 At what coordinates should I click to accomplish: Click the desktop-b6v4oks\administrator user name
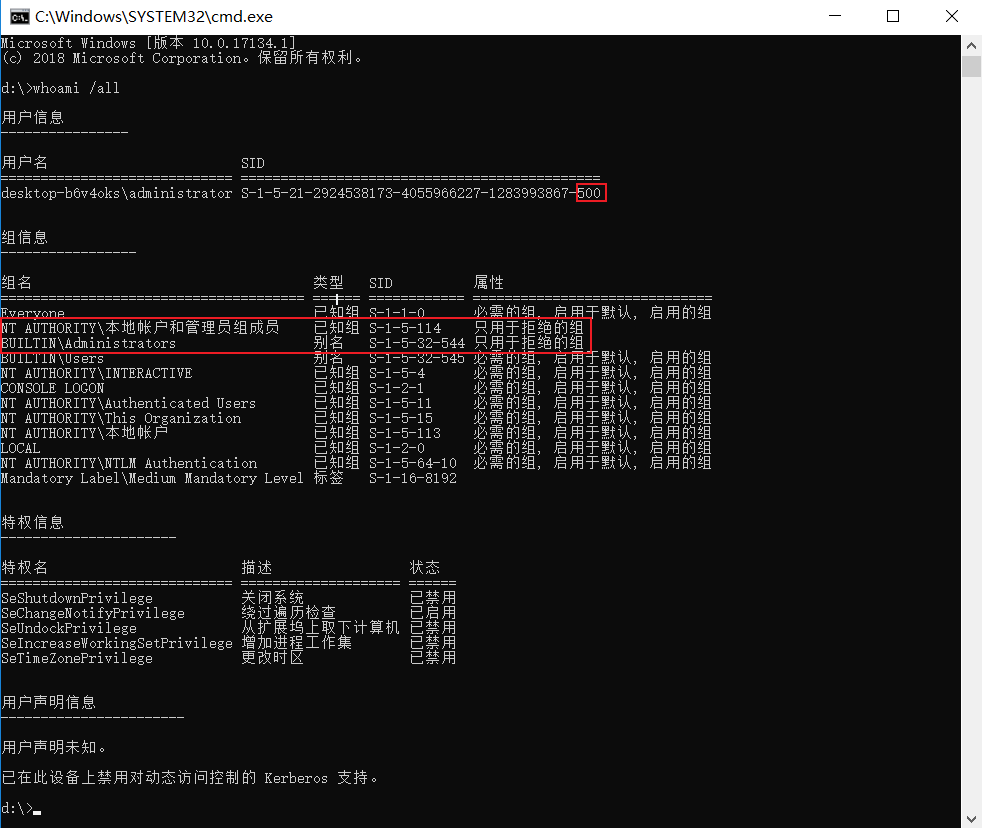116,193
